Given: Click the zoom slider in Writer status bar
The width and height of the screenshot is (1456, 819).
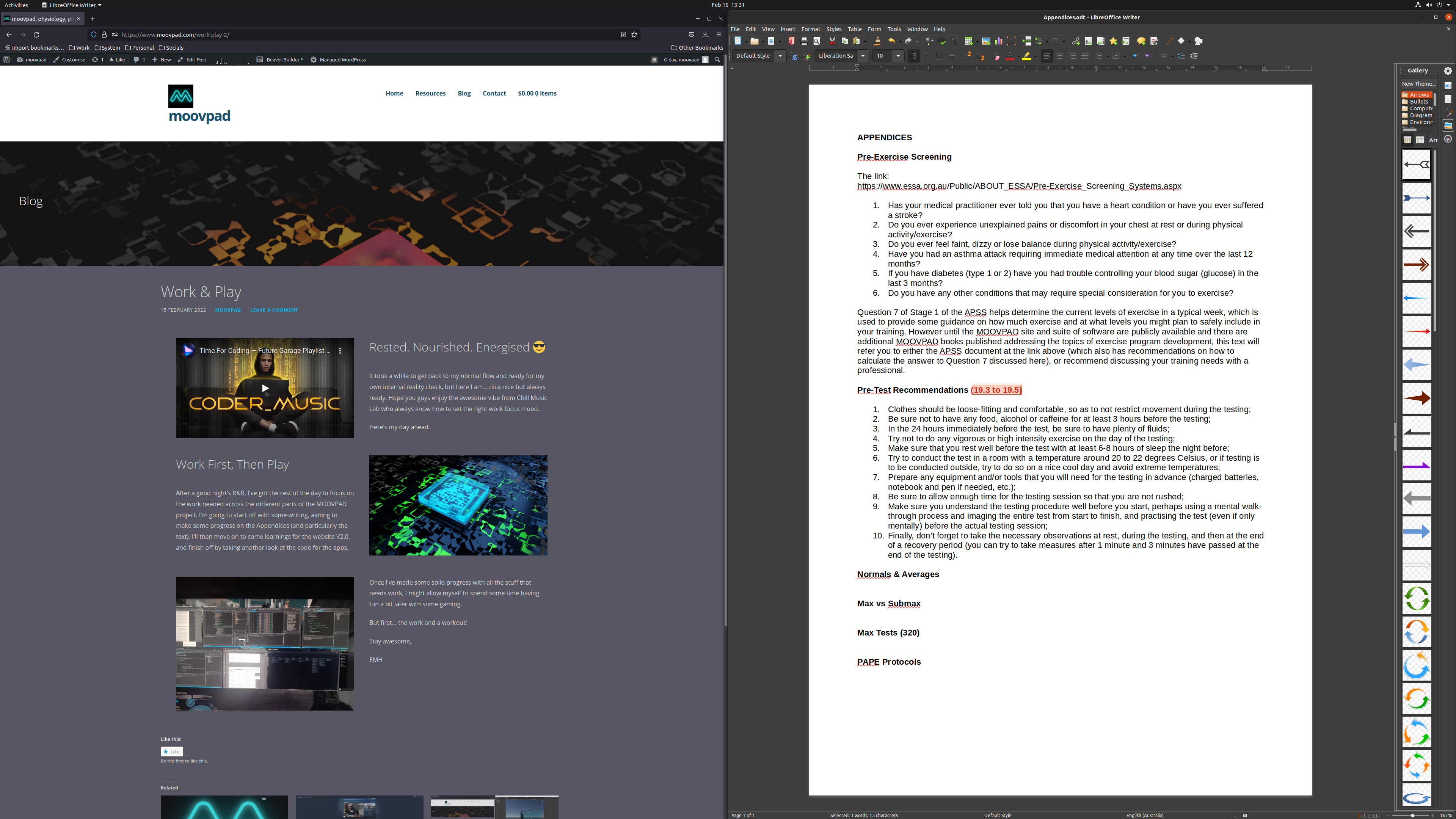Looking at the screenshot, I should (1411, 815).
